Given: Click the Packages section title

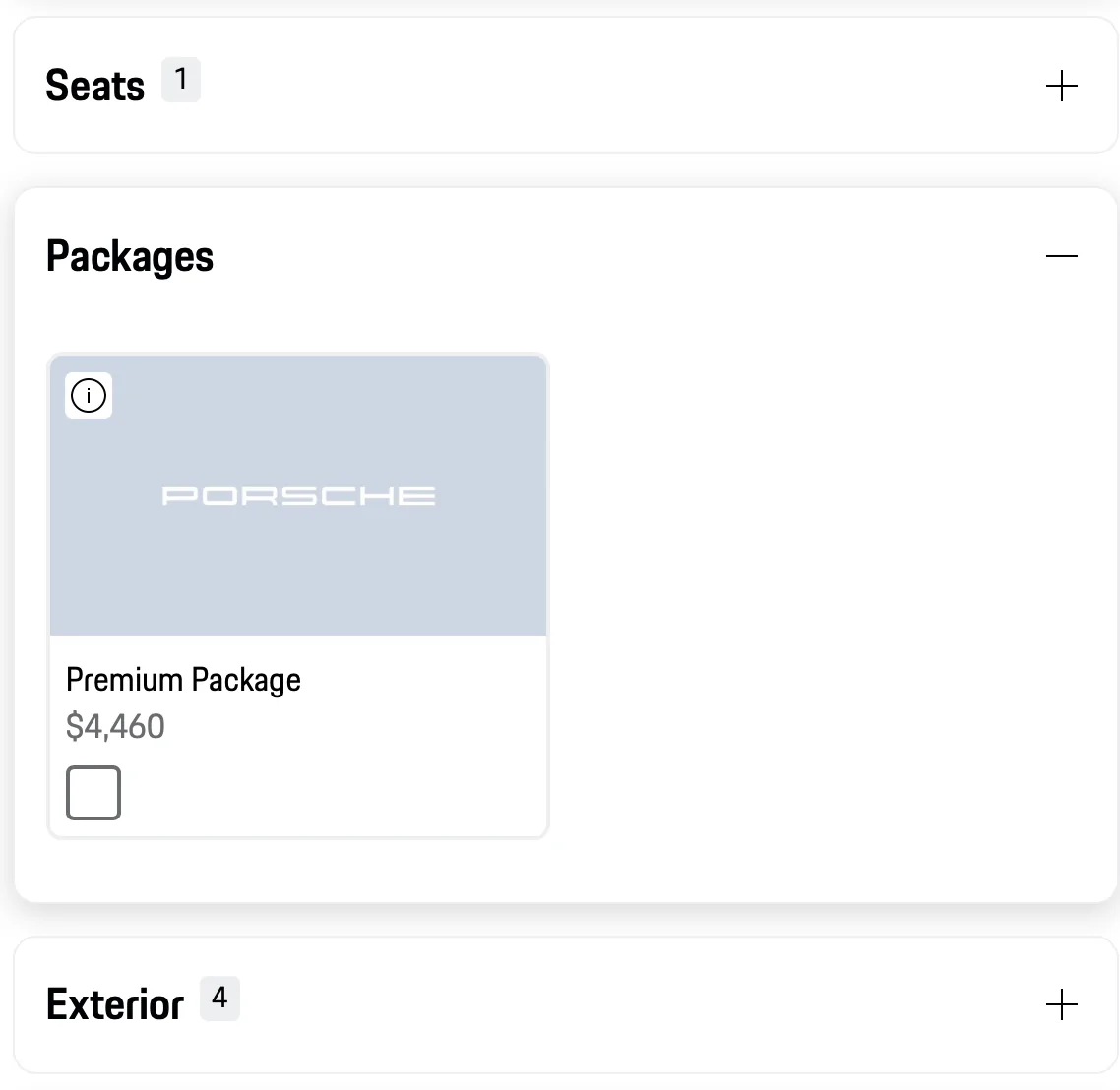Looking at the screenshot, I should pyautogui.click(x=129, y=255).
